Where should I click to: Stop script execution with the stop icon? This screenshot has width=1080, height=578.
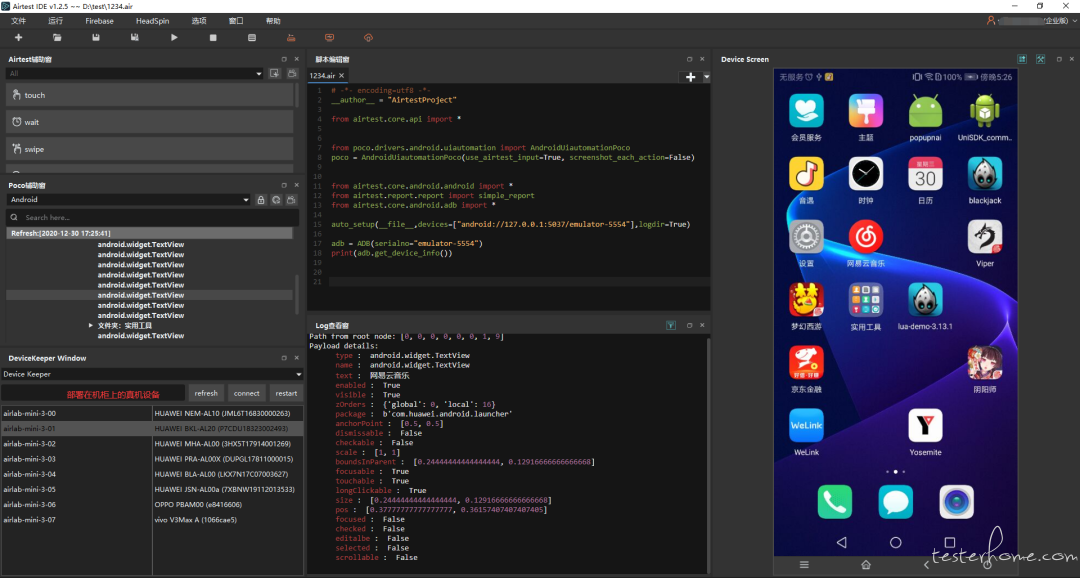pos(213,38)
